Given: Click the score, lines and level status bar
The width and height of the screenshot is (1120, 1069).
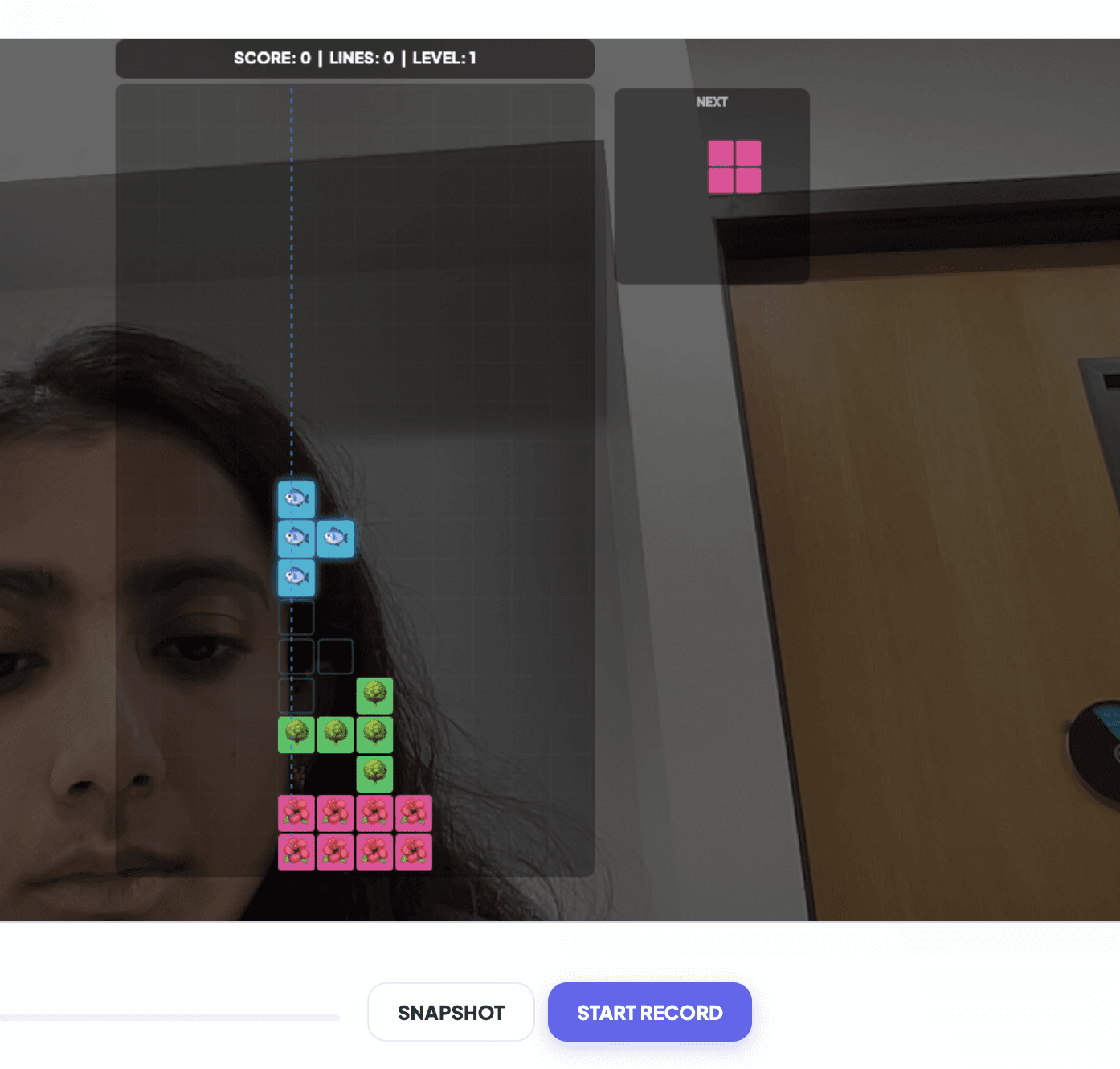Looking at the screenshot, I should click(354, 59).
